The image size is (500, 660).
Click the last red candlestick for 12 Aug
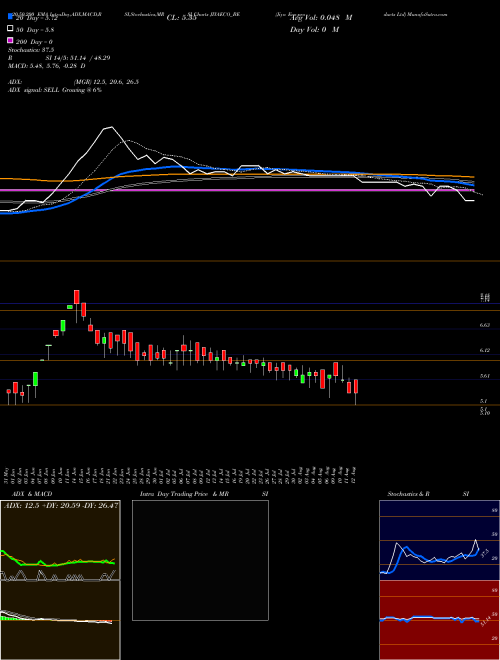[x=356, y=386]
